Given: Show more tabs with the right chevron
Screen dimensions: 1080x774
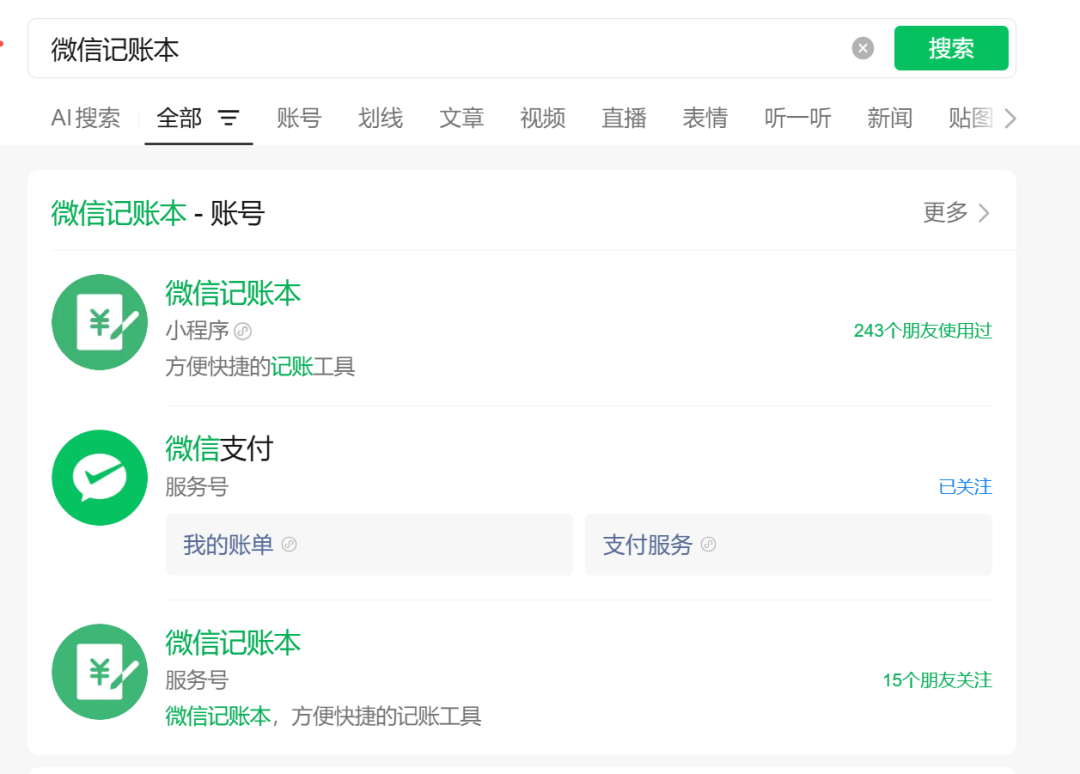Looking at the screenshot, I should pyautogui.click(x=1010, y=118).
